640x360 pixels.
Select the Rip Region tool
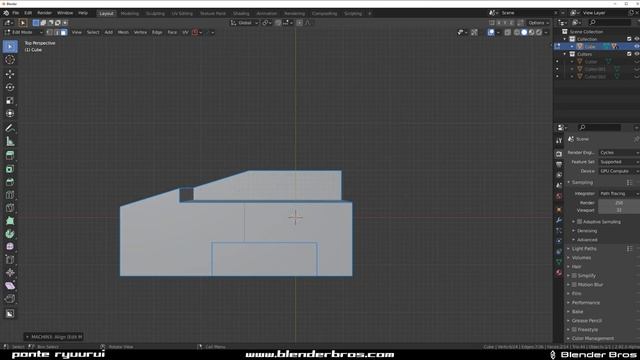(x=10, y=299)
